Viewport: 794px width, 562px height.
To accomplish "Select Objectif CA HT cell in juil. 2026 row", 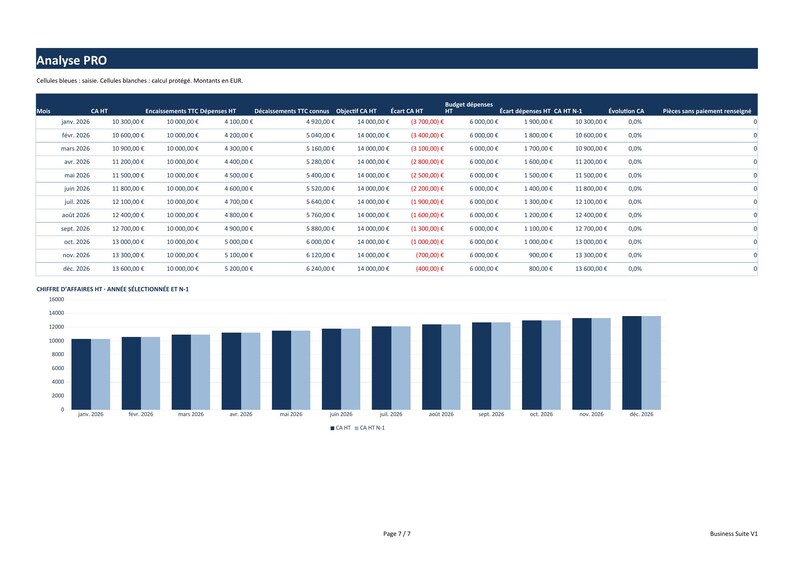I will 373,202.
